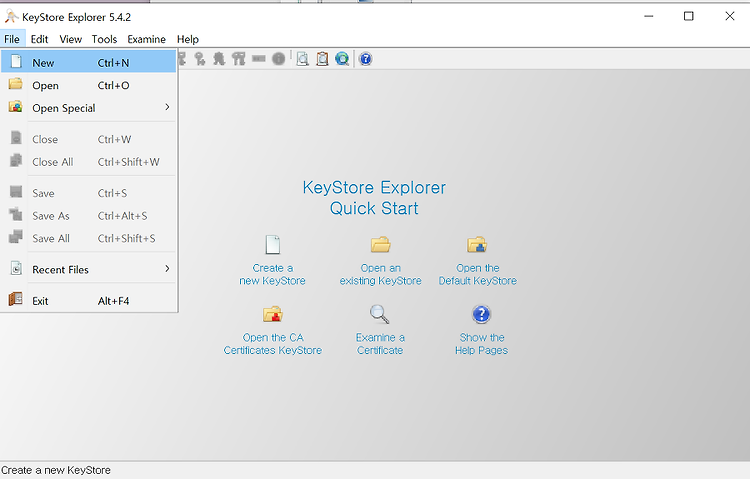
Task: Click the magnifier icon above Examine a Certificate
Action: pos(379,314)
